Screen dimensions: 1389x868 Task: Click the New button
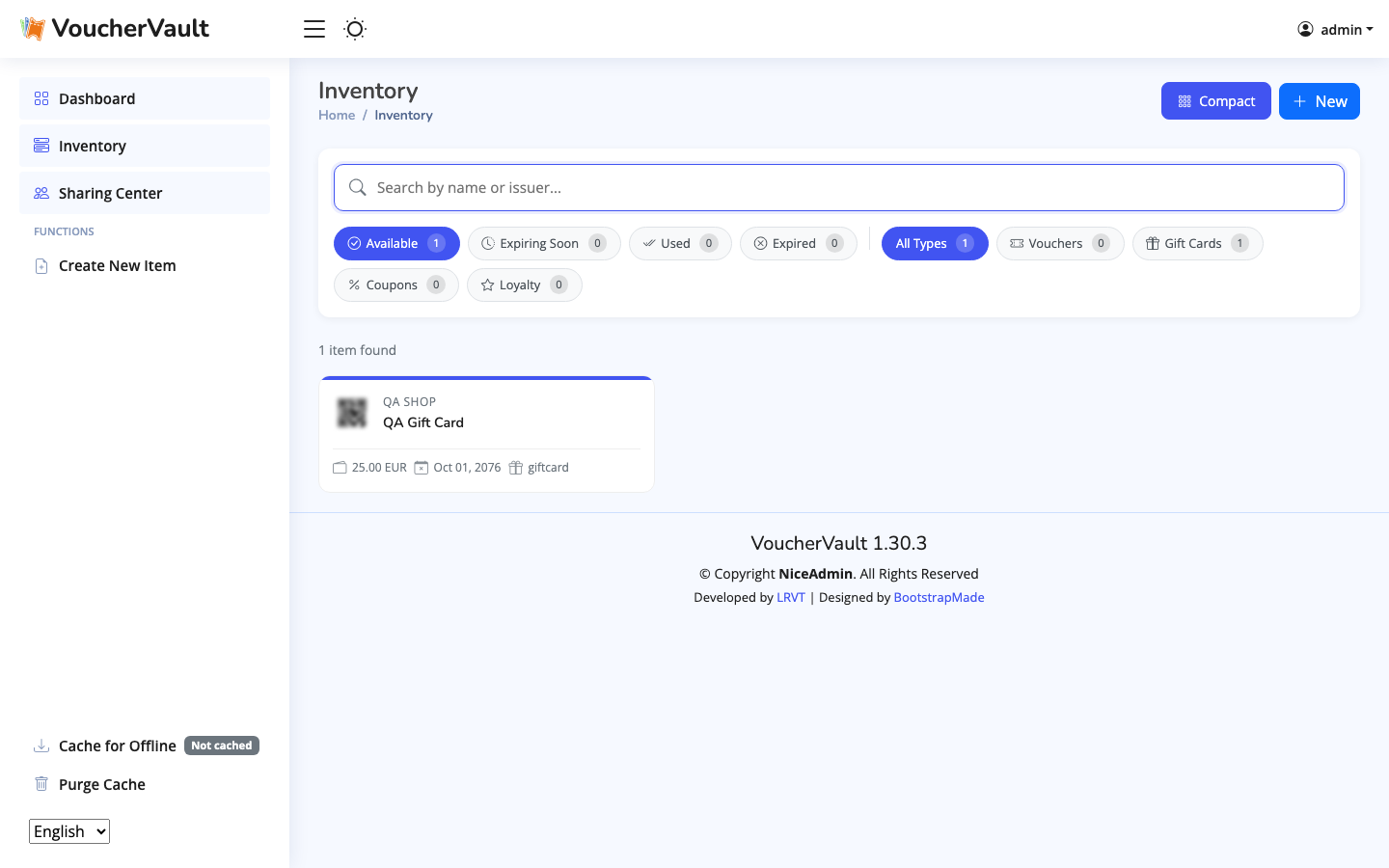coord(1320,101)
